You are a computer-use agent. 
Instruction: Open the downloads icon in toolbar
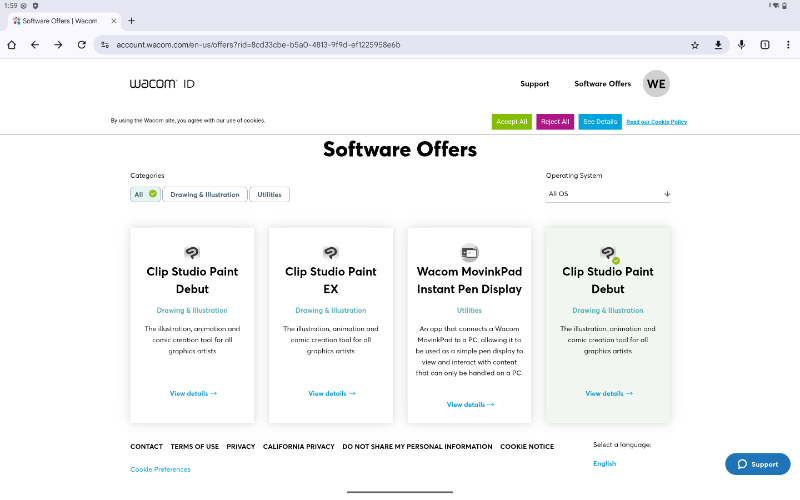click(x=718, y=45)
